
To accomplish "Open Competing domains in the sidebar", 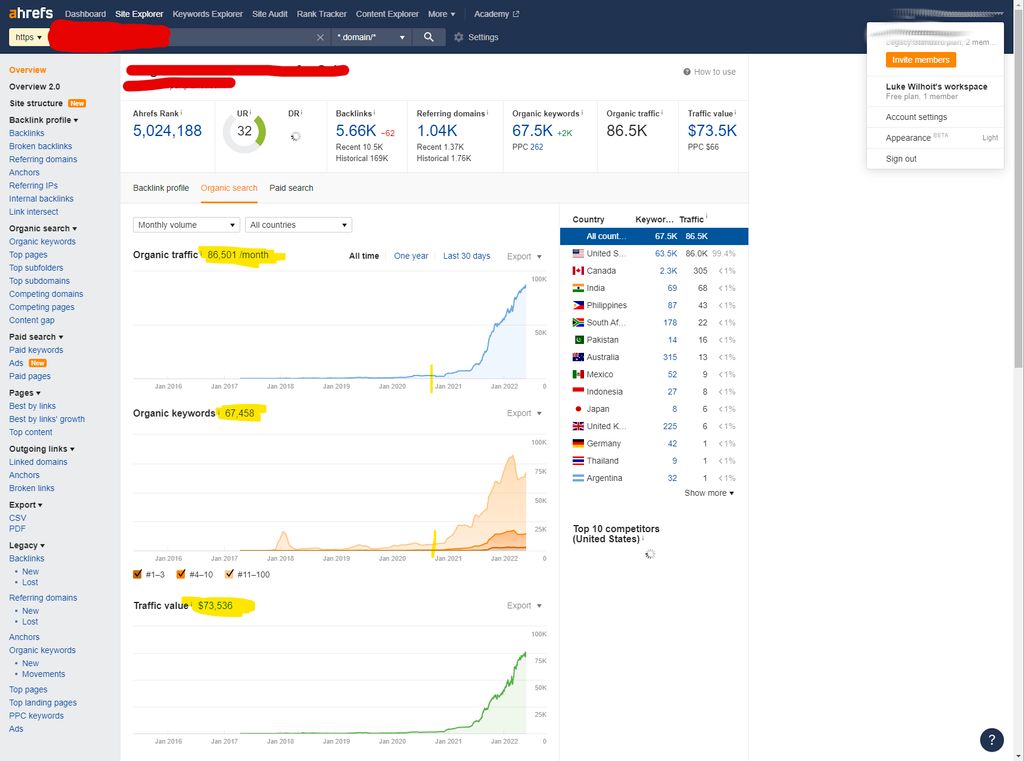I will click(x=46, y=294).
